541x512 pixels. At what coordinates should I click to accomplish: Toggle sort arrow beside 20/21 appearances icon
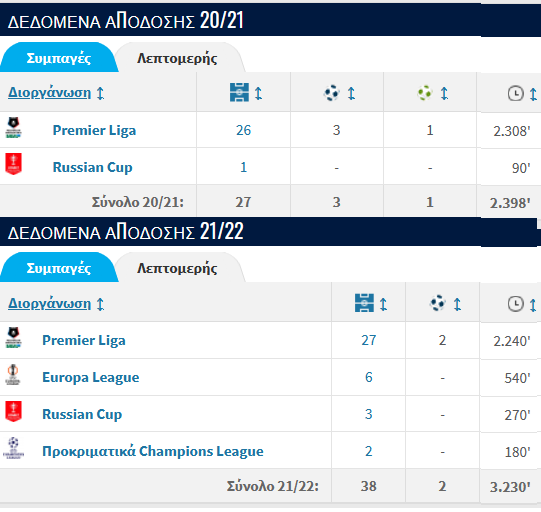[x=258, y=93]
